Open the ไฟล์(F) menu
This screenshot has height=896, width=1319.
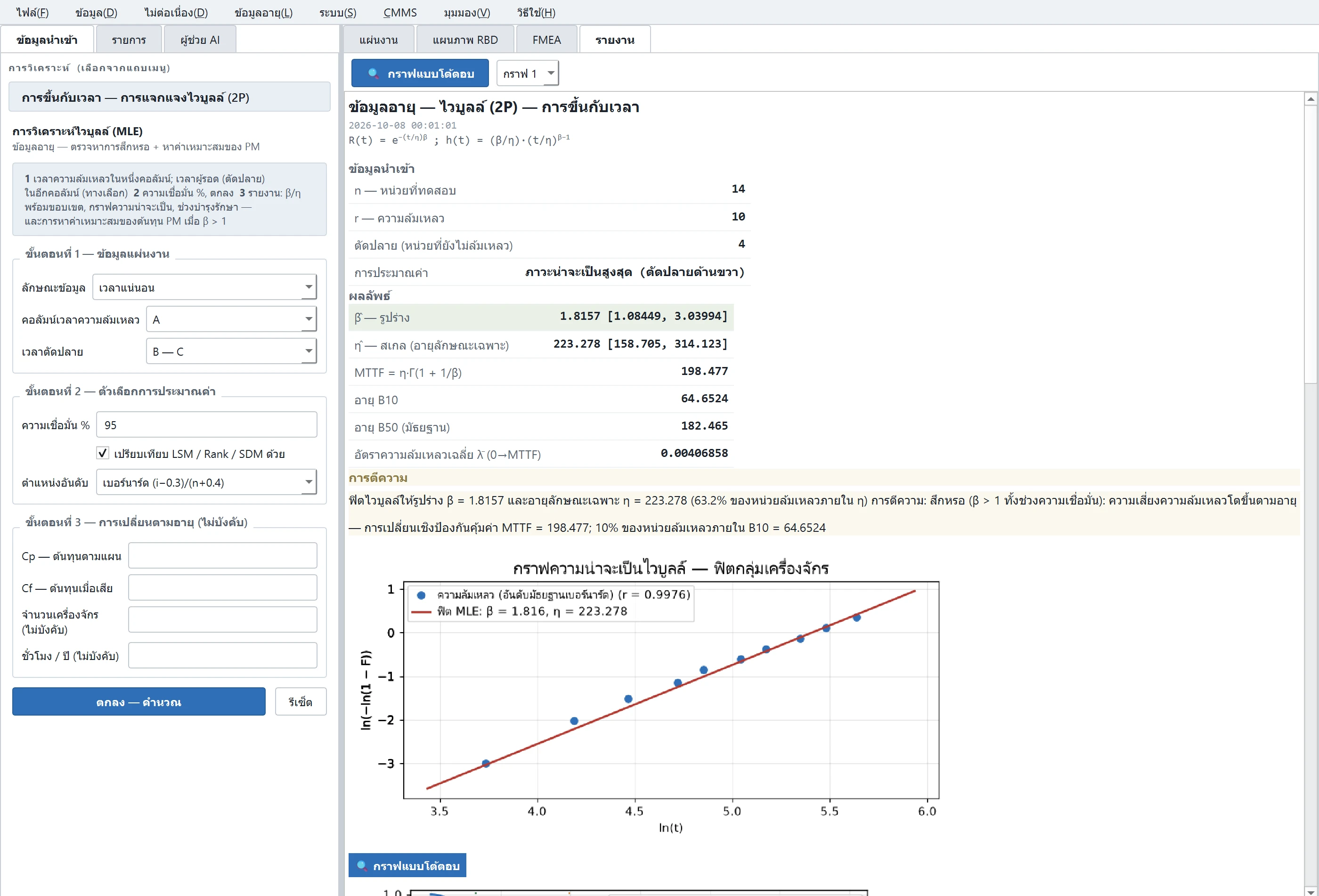(33, 12)
